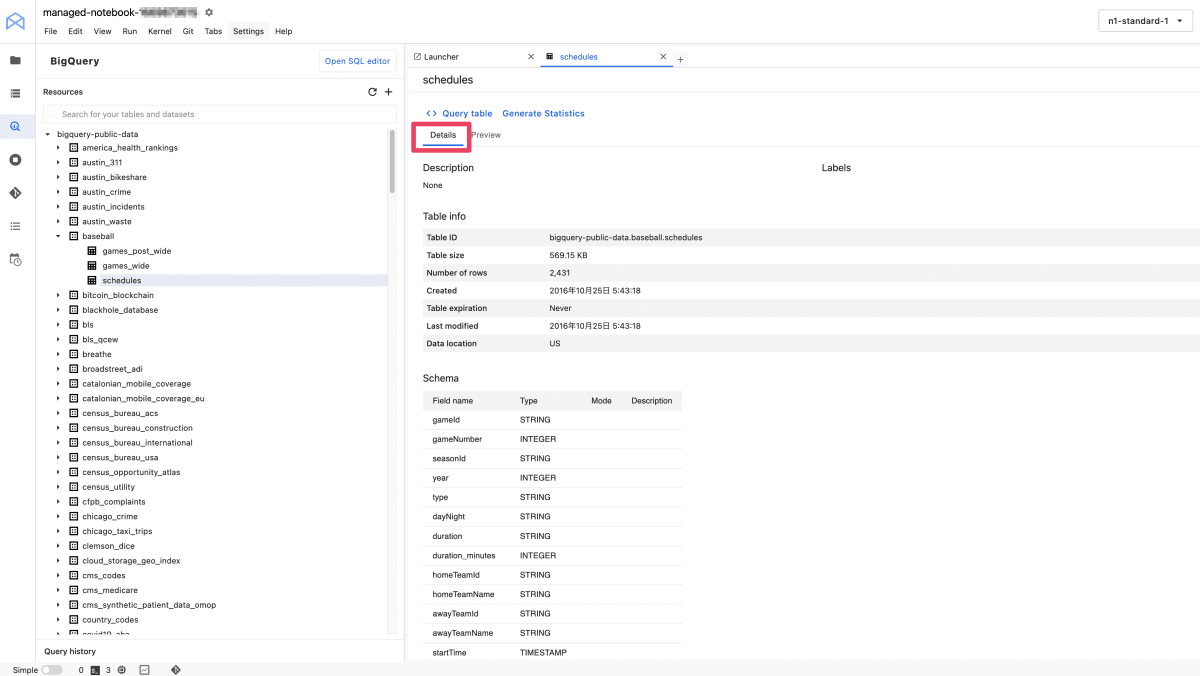Click the schedules table icon in the tree
1200x676 pixels.
tap(92, 281)
